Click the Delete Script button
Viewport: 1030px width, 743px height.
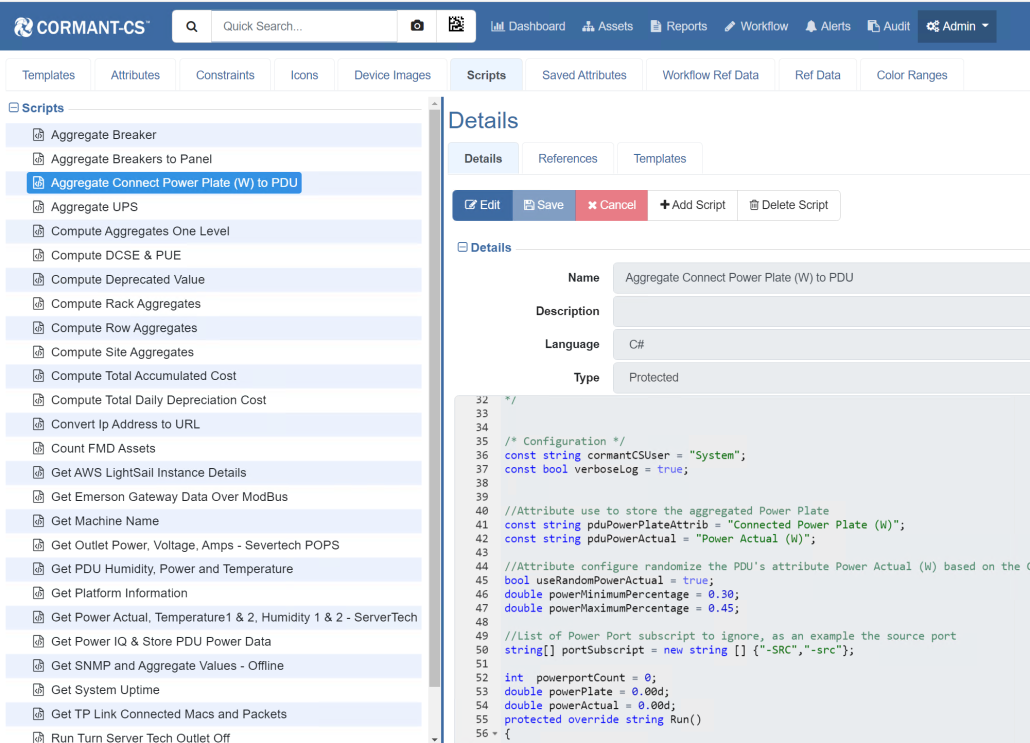(788, 205)
